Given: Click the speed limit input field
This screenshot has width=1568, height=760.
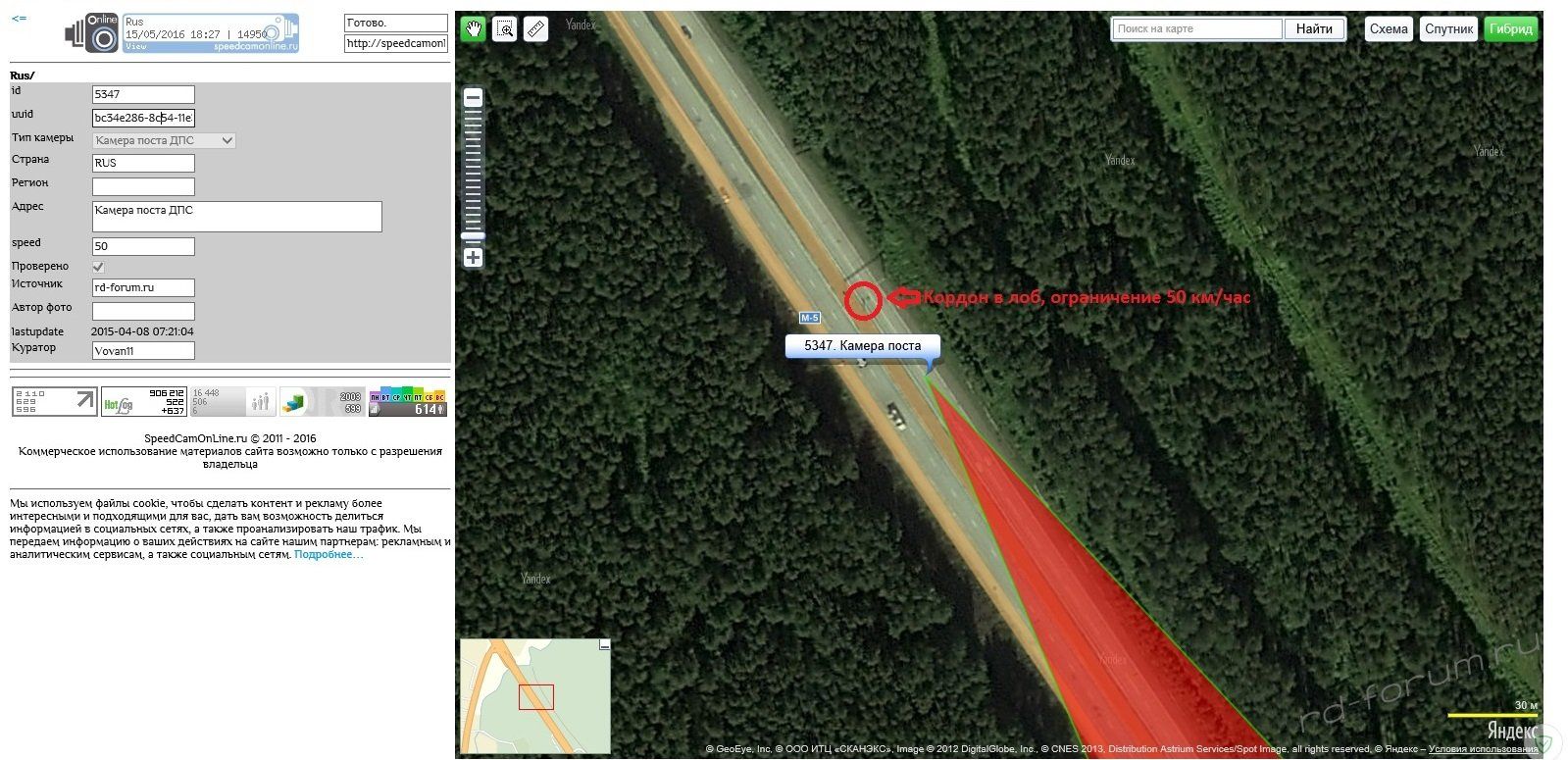Looking at the screenshot, I should click(x=143, y=246).
